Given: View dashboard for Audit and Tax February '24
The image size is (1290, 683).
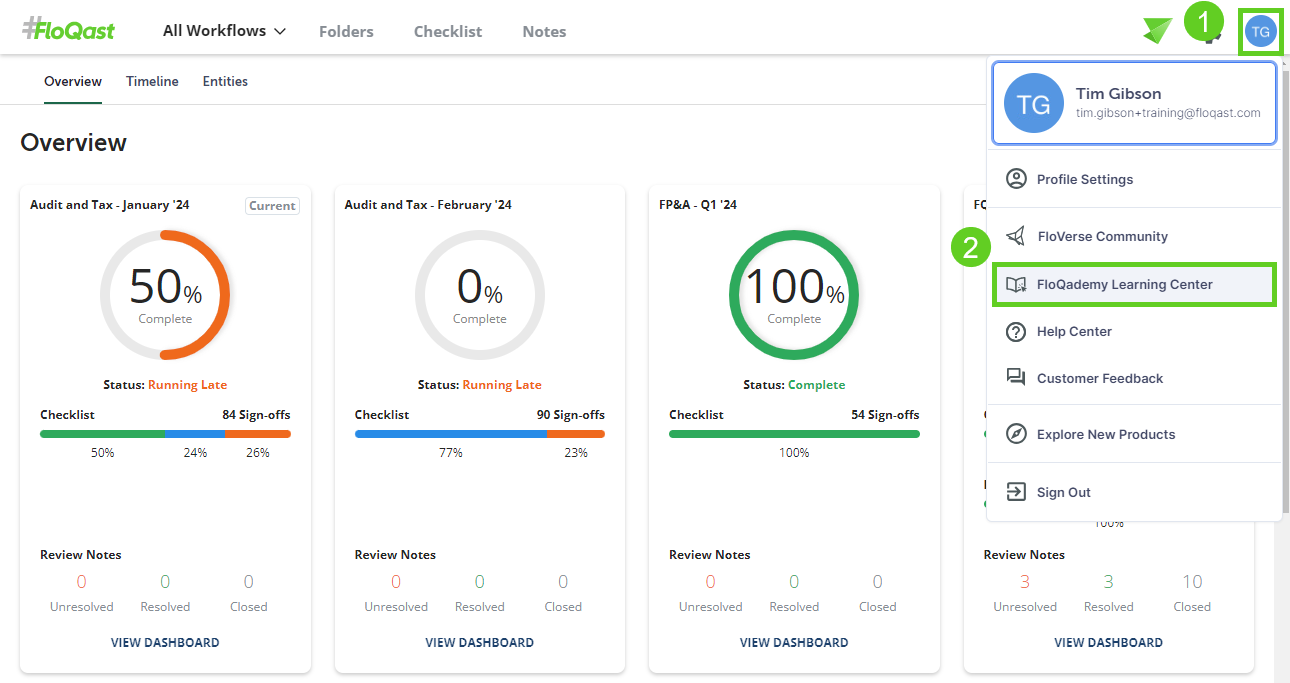Looking at the screenshot, I should point(480,643).
